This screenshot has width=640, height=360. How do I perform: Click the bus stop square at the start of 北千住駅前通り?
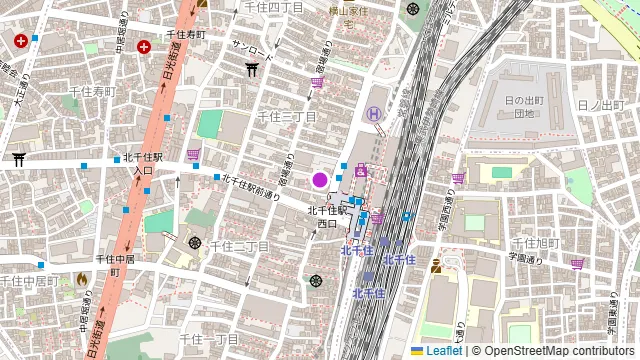[217, 177]
